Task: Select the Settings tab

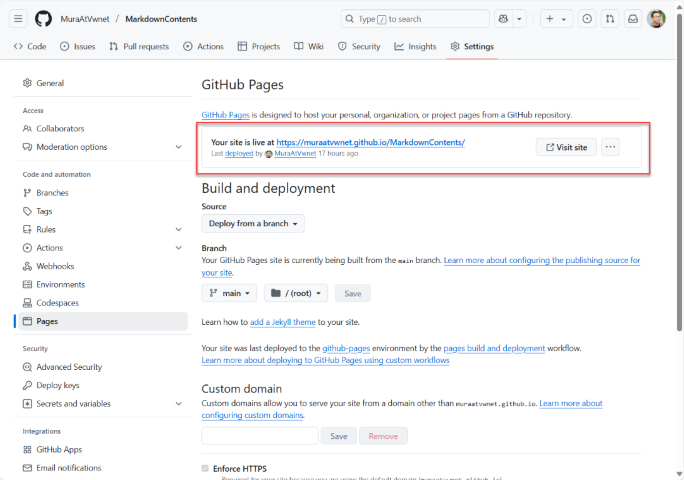Action: point(472,46)
